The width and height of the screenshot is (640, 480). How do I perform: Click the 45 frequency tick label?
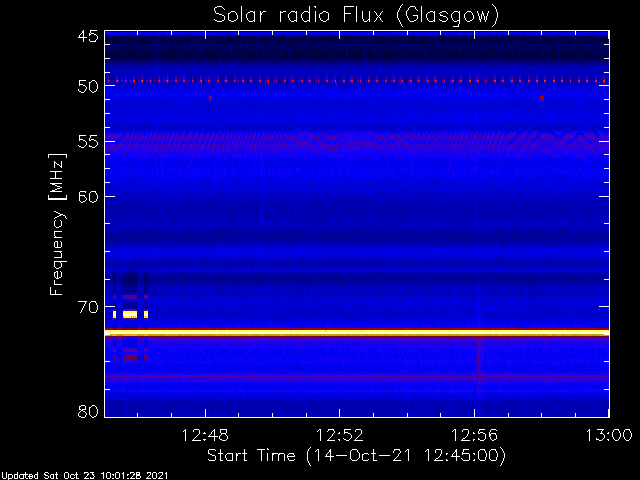88,37
